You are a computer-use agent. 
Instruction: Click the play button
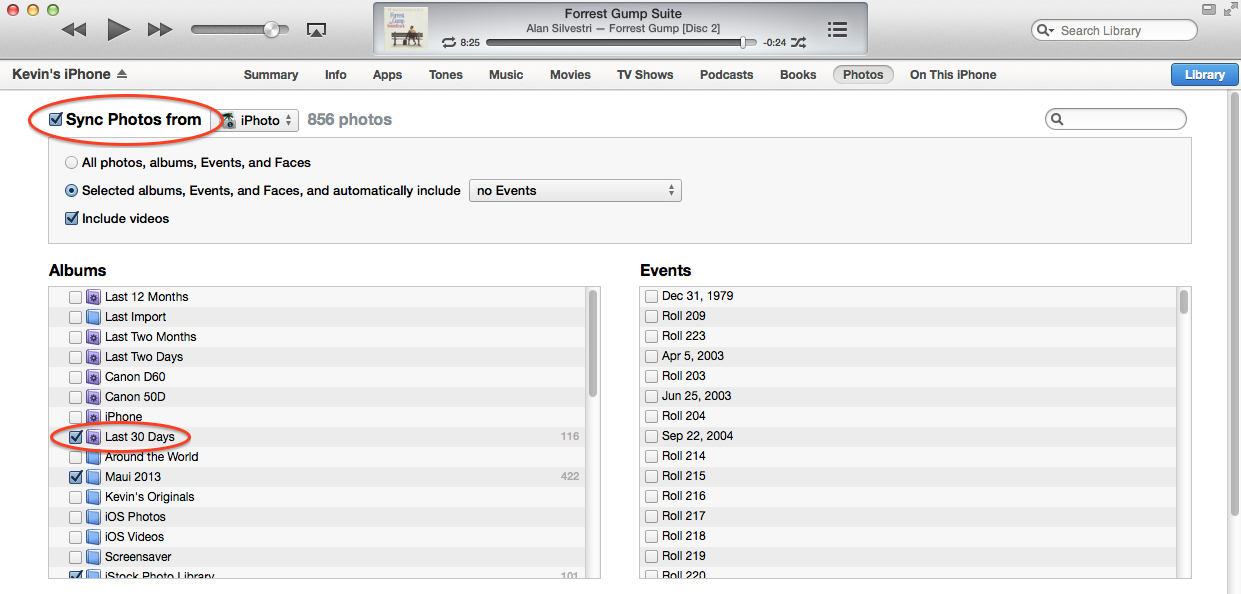119,30
